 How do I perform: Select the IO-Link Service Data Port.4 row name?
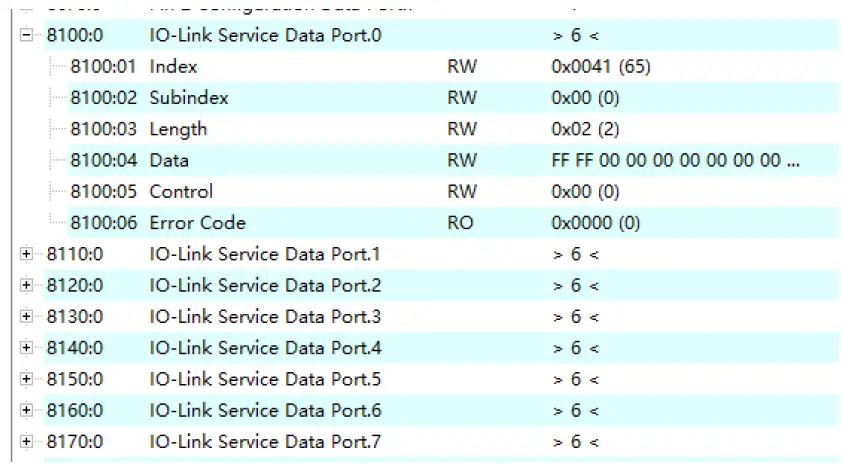pyautogui.click(x=265, y=348)
